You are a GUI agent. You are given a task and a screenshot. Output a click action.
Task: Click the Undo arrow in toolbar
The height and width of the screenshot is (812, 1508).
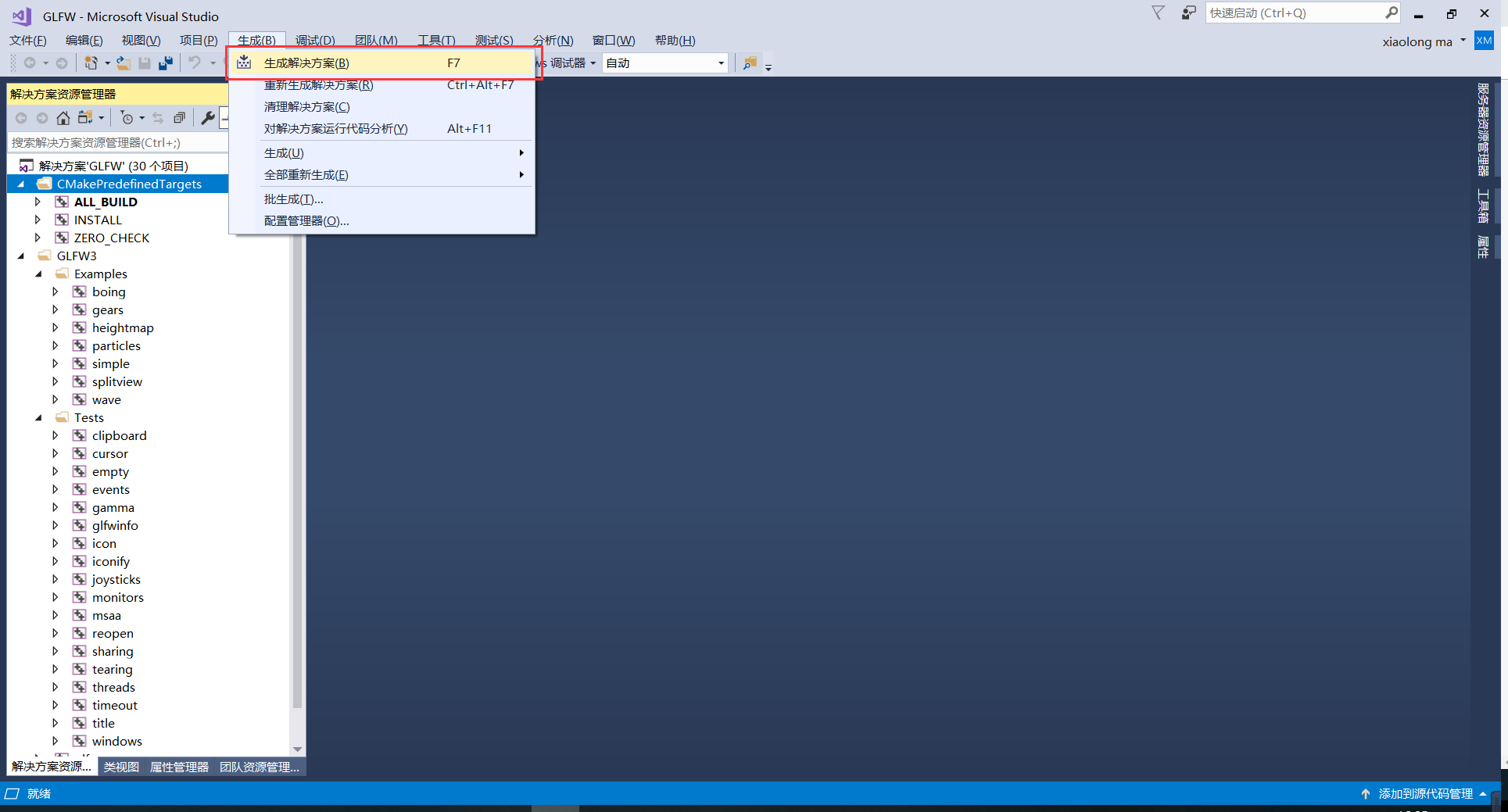(x=195, y=63)
